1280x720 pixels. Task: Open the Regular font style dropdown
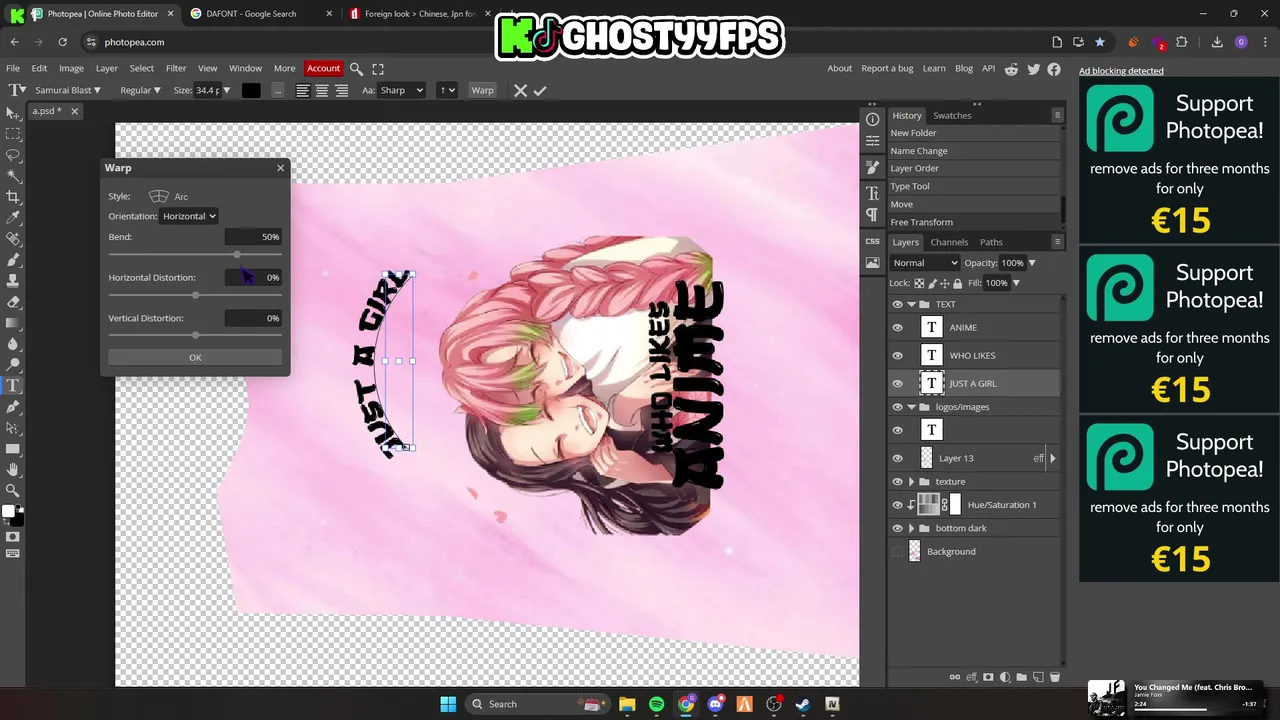point(140,90)
